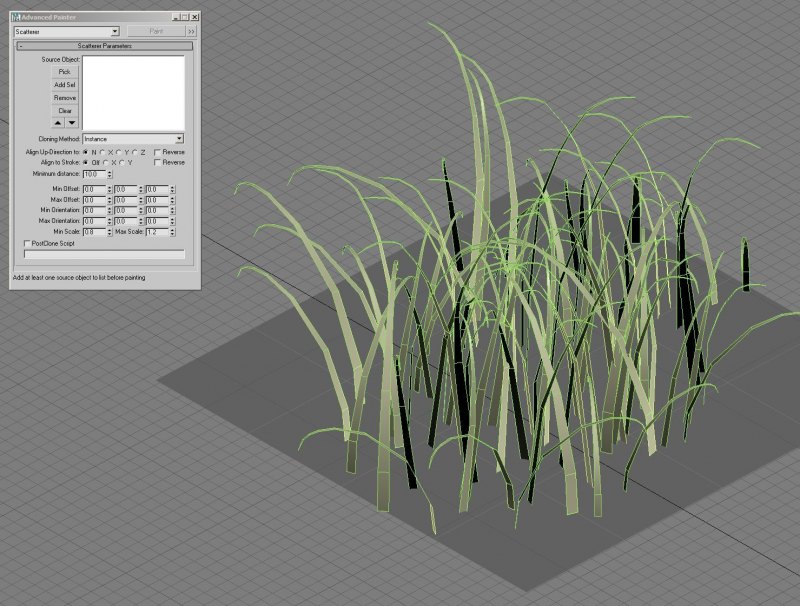This screenshot has height=606, width=800.
Task: Click the second Max Orientation spinner arrows
Action: point(141,221)
